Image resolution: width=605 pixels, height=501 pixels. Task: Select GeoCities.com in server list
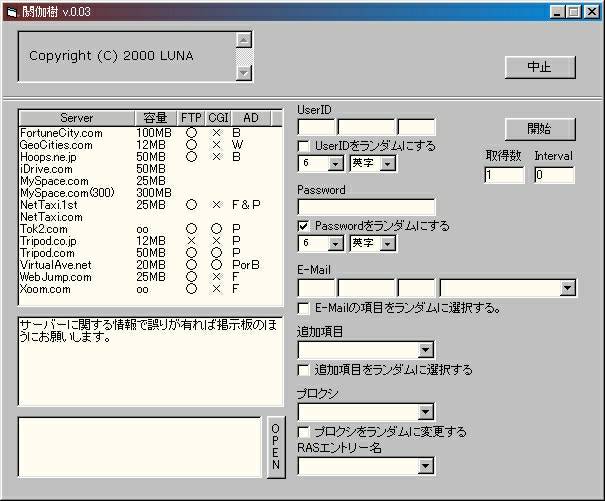pyautogui.click(x=150, y=145)
